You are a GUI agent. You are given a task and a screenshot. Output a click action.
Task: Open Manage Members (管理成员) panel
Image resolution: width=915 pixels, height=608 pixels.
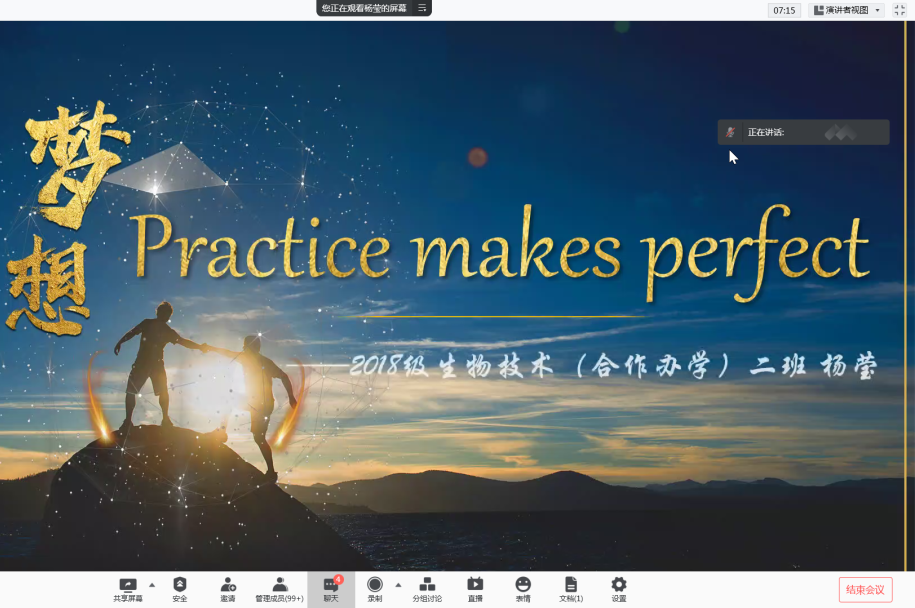279,585
